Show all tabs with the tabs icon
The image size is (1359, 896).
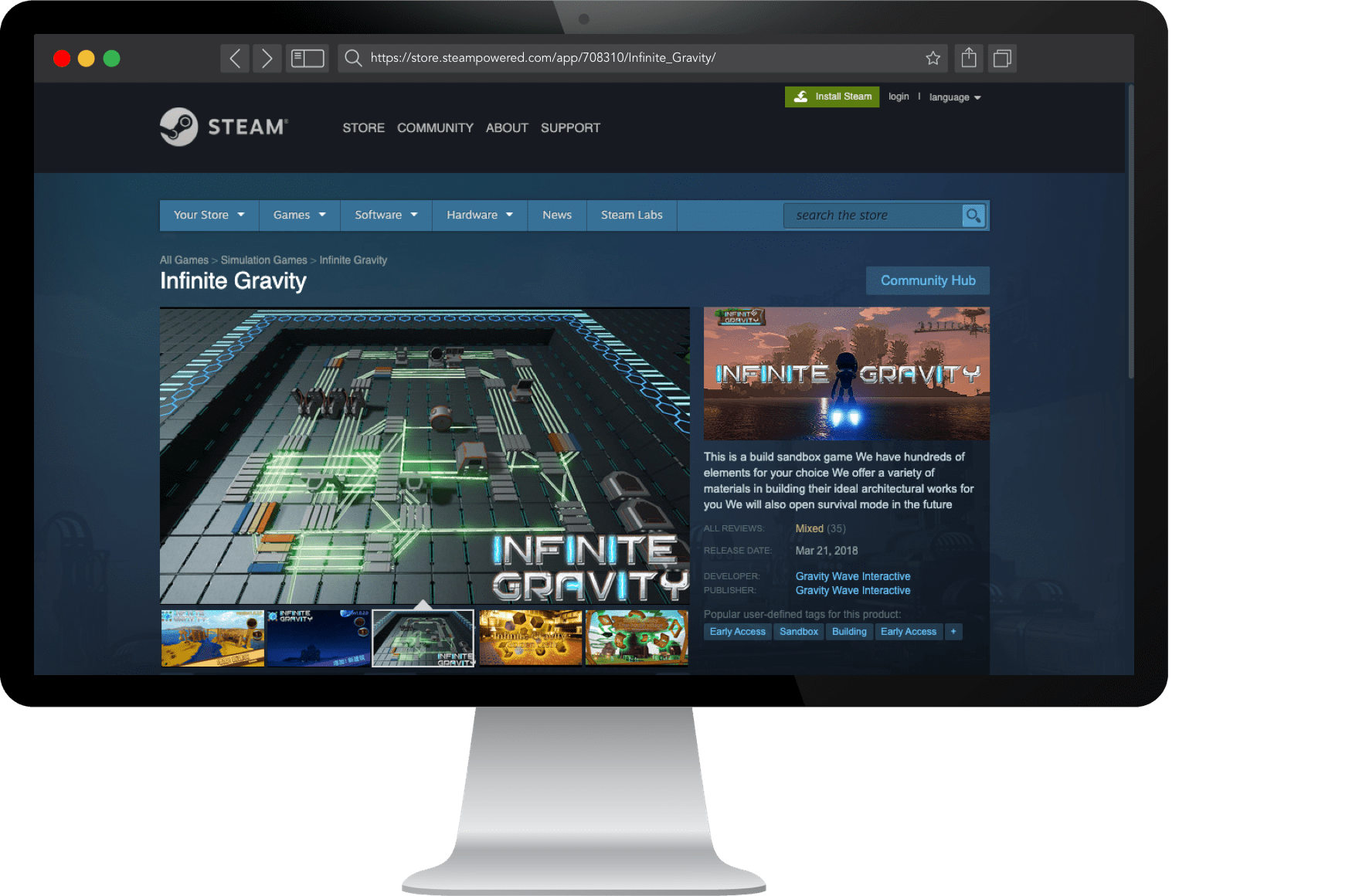pos(1002,58)
